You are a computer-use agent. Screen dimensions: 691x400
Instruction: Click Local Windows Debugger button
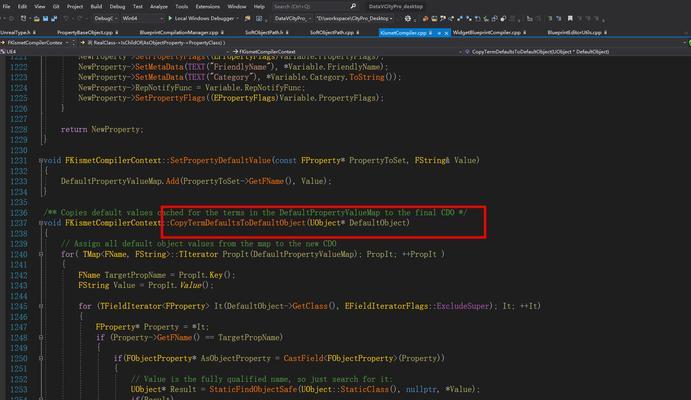point(204,19)
